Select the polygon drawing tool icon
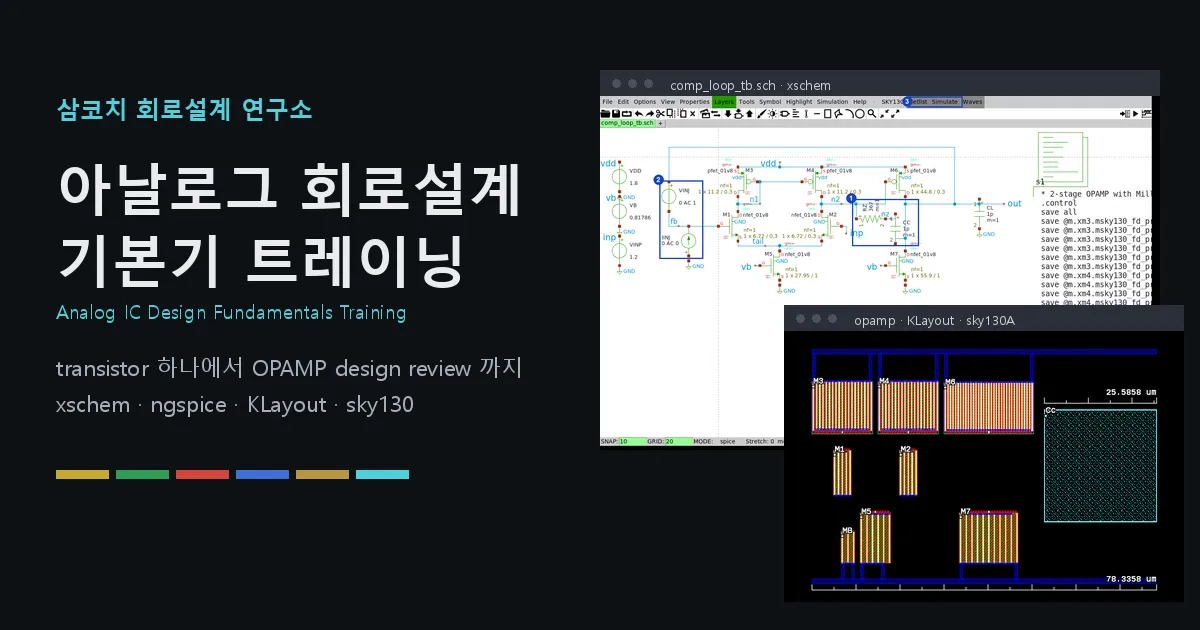 pos(839,114)
